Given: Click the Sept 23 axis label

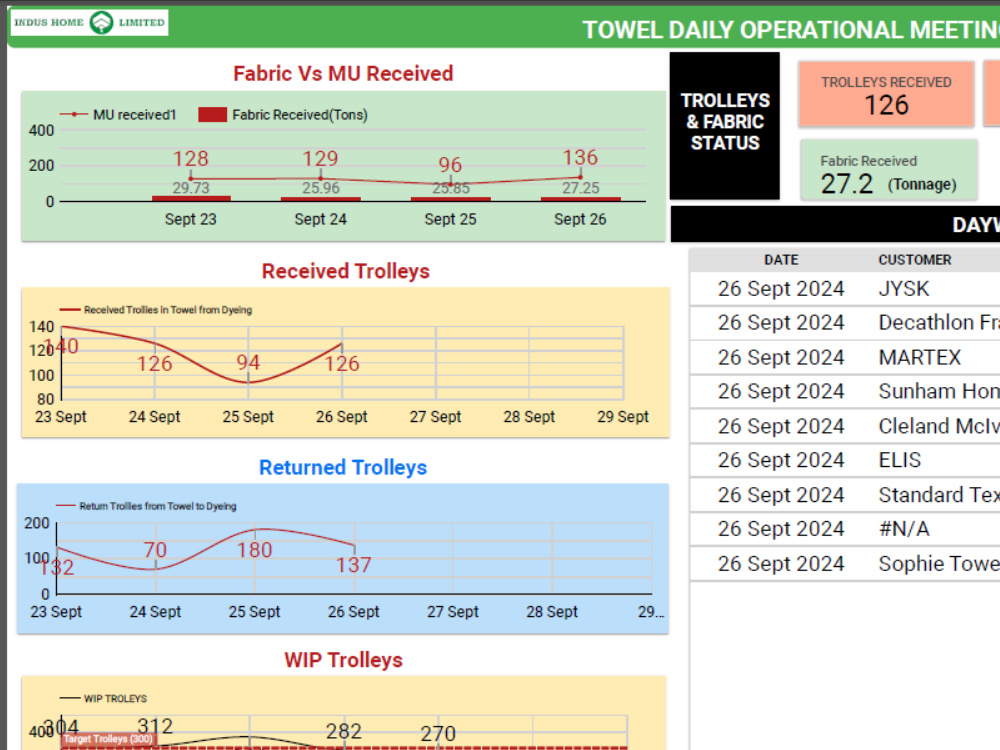Looking at the screenshot, I should pyautogui.click(x=191, y=219).
